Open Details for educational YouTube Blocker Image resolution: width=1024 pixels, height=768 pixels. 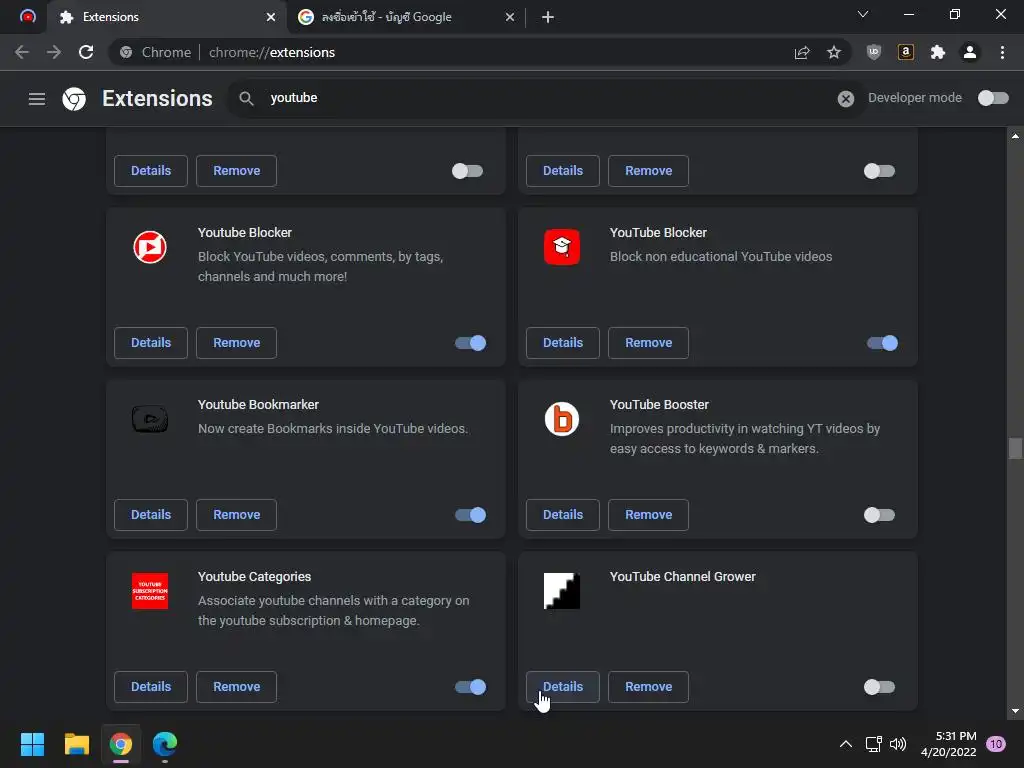point(563,343)
